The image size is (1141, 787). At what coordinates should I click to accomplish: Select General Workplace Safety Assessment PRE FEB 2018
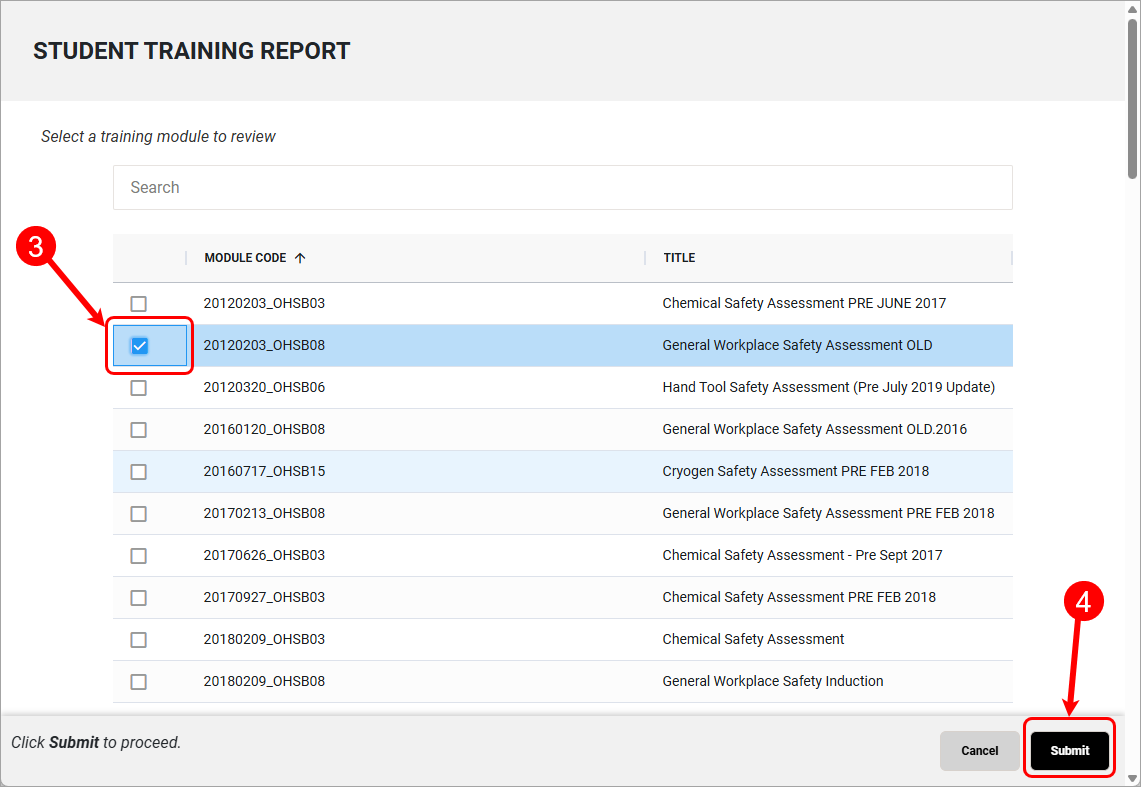(828, 514)
